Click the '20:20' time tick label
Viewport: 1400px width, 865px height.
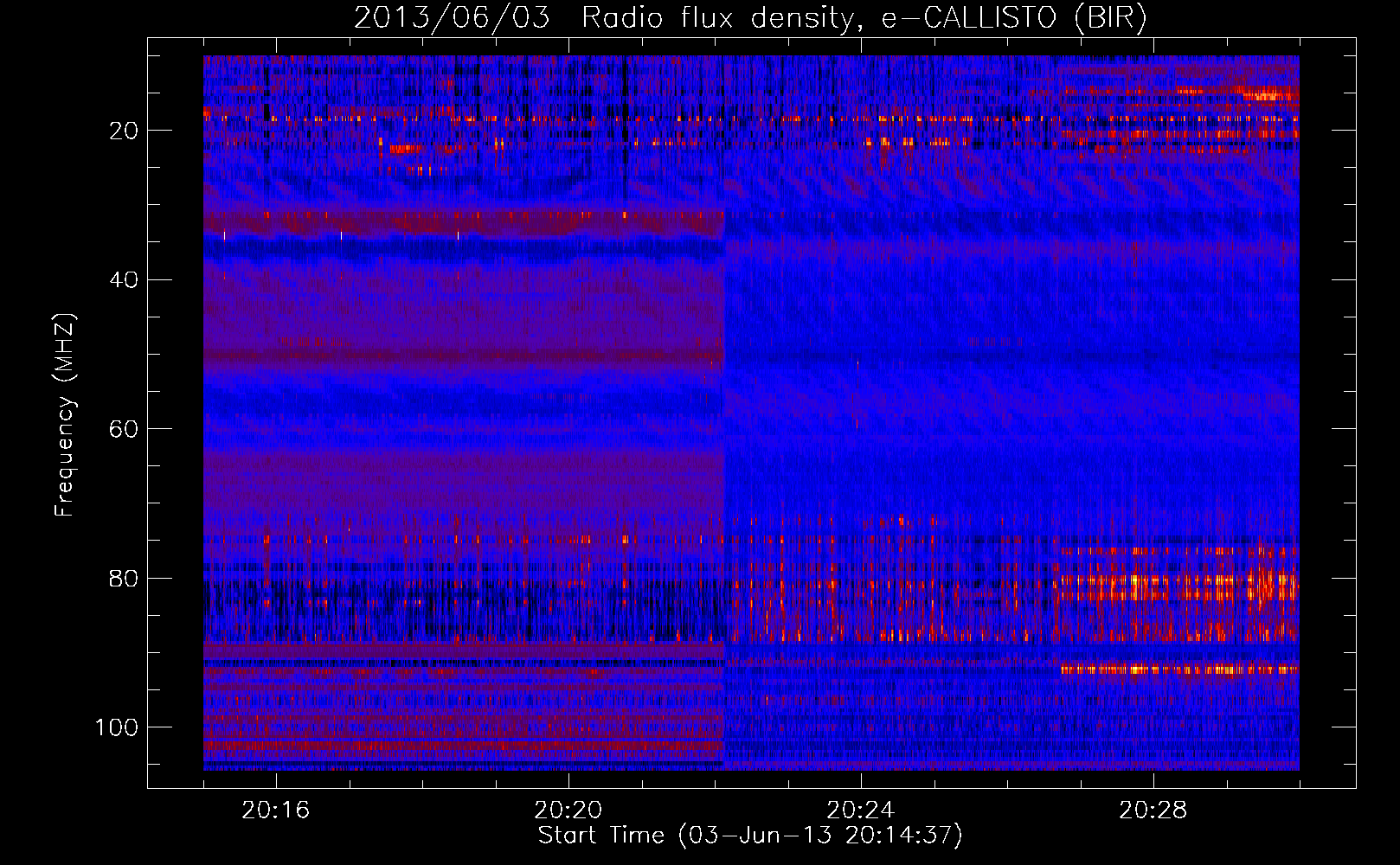pyautogui.click(x=568, y=811)
